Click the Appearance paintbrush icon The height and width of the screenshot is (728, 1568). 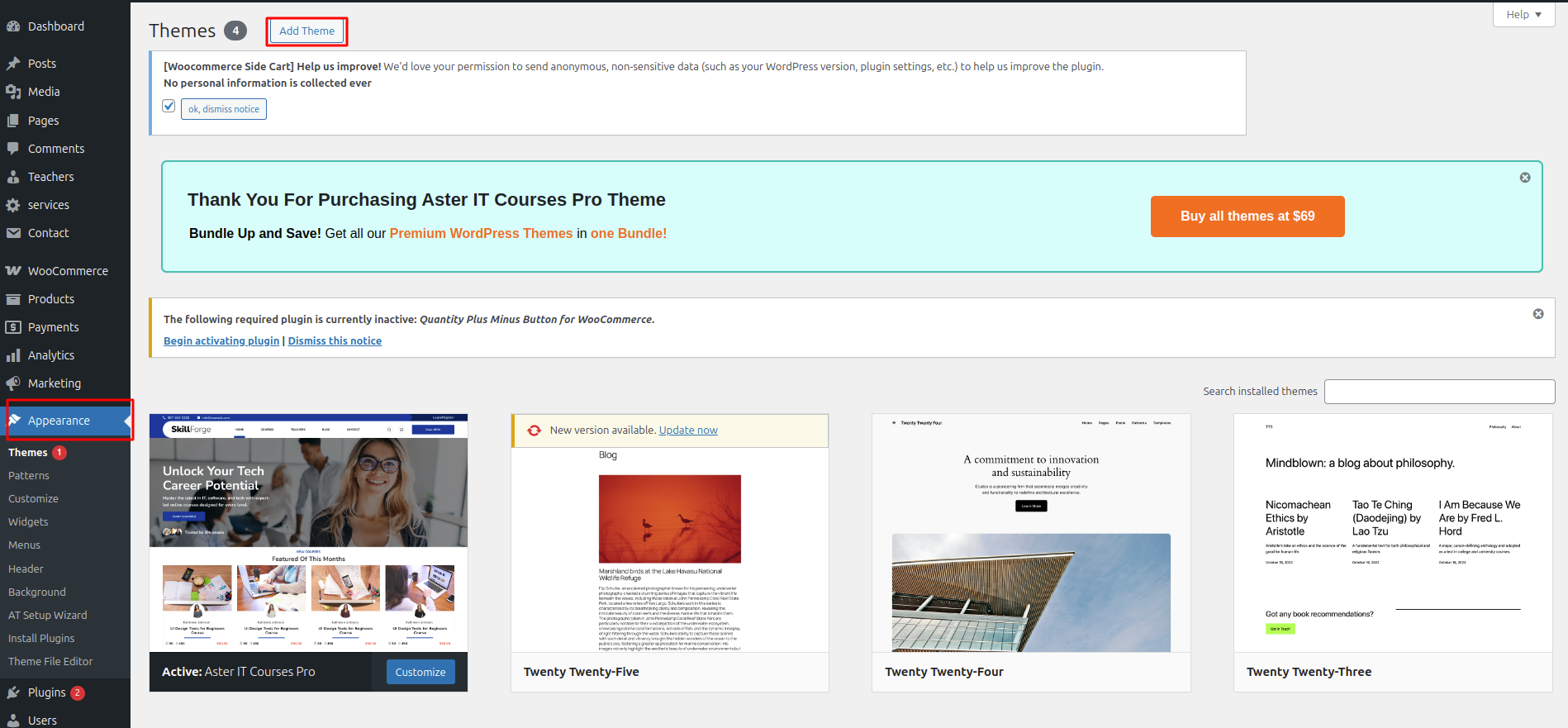pyautogui.click(x=14, y=421)
